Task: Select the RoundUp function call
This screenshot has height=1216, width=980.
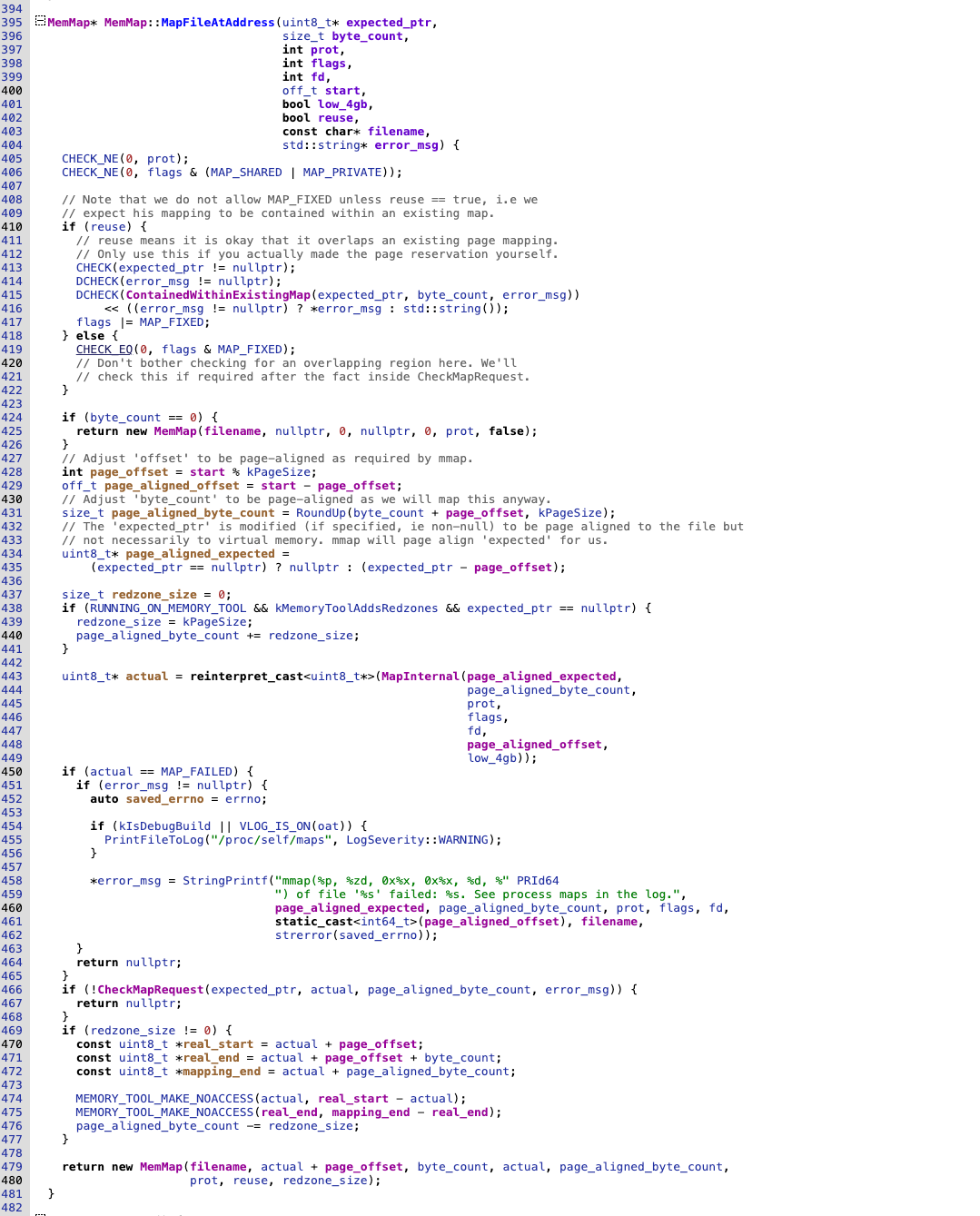Action: coord(321,513)
